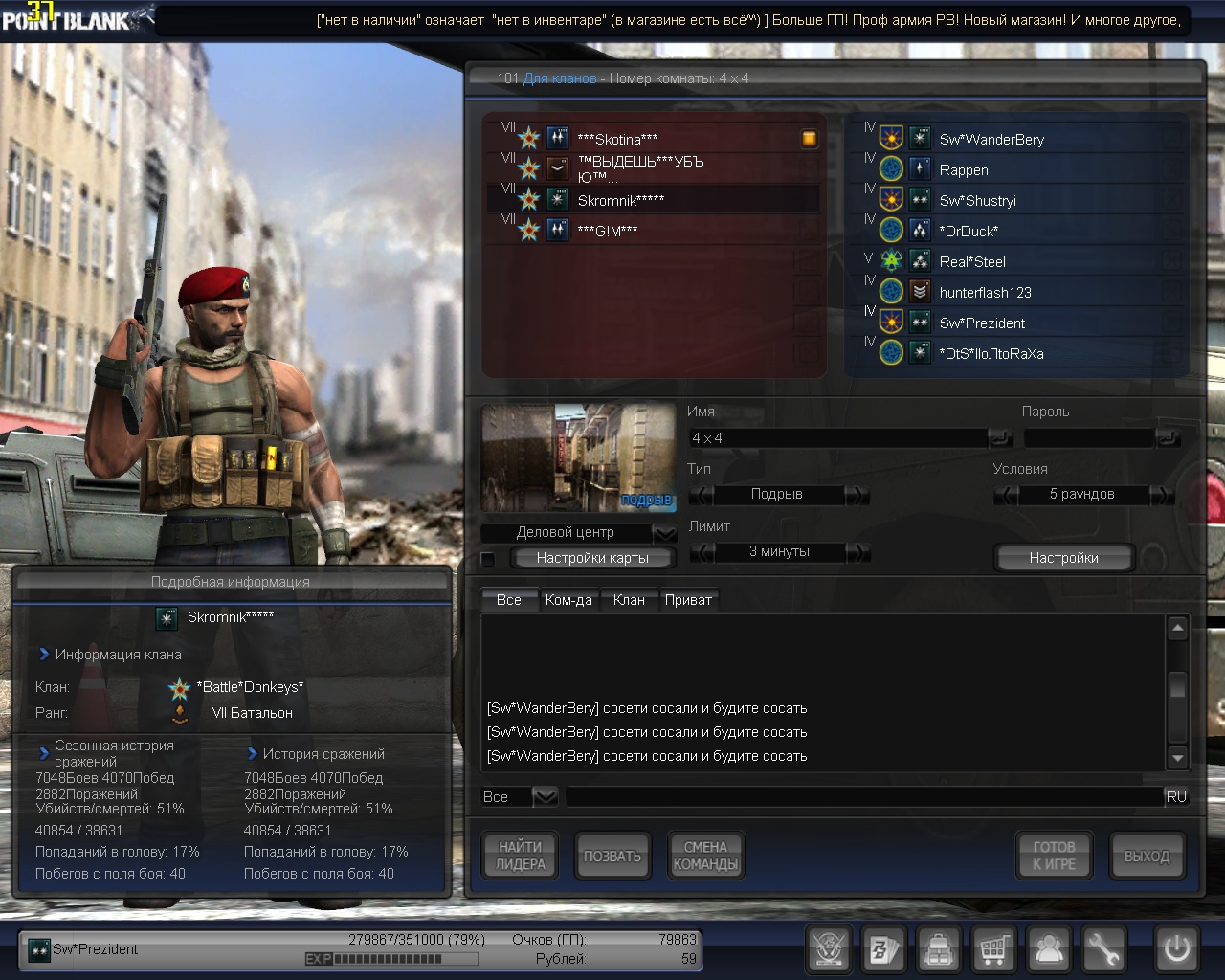Open the PB cards missions icon

(883, 949)
